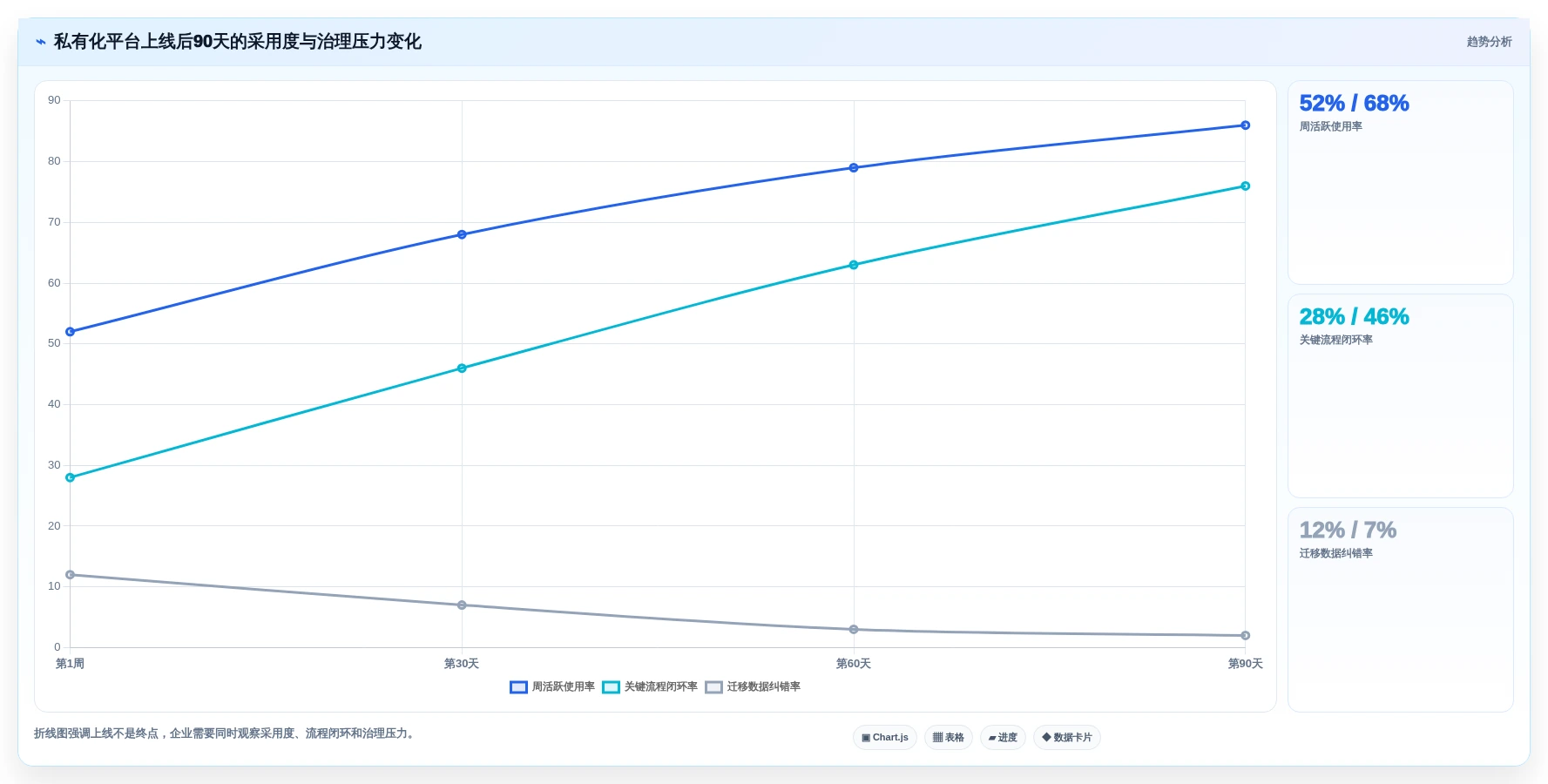
Task: Click the blue line point at 第90天
Action: coord(1245,125)
